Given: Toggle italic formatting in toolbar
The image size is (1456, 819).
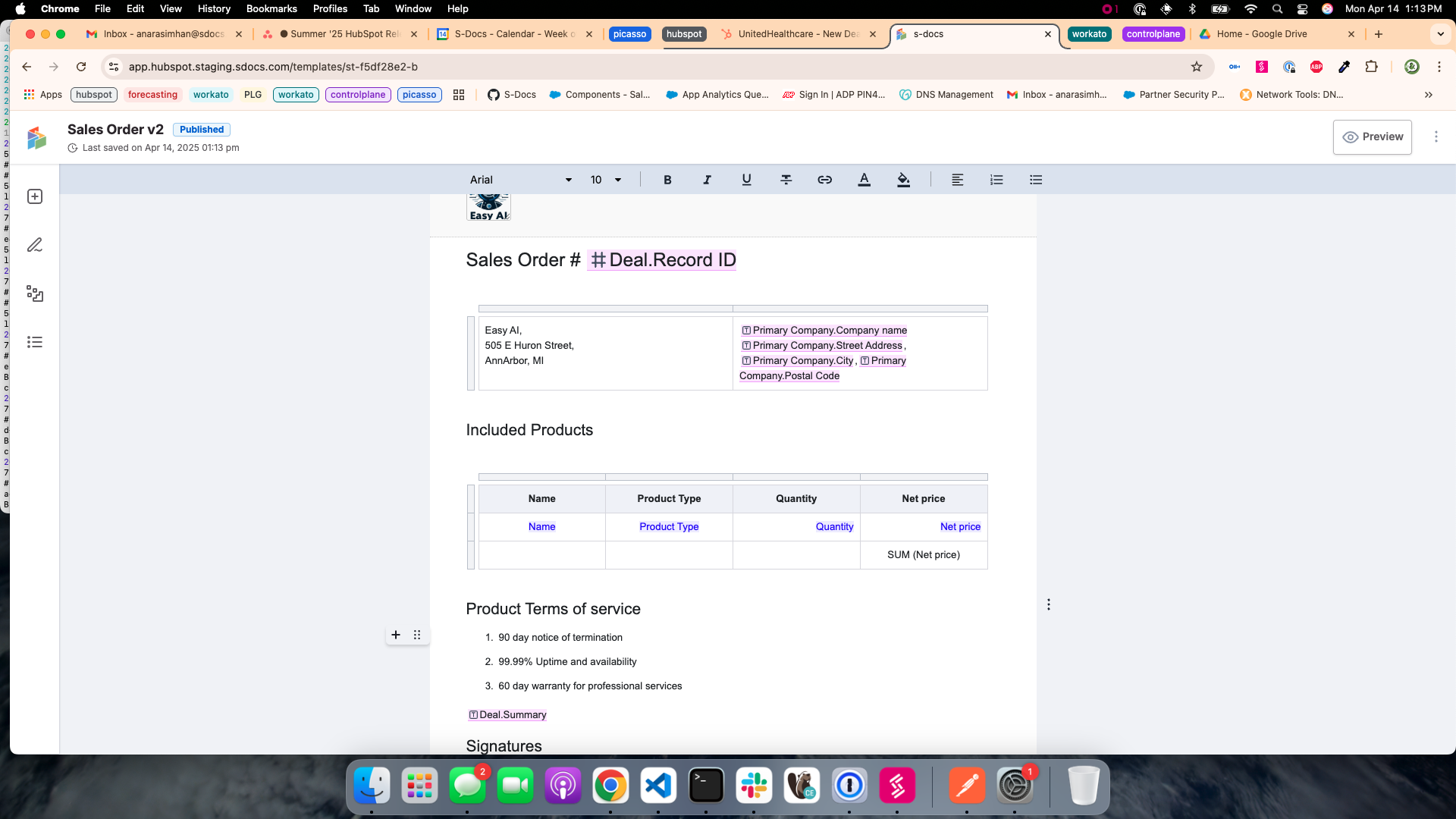Looking at the screenshot, I should coord(707,180).
